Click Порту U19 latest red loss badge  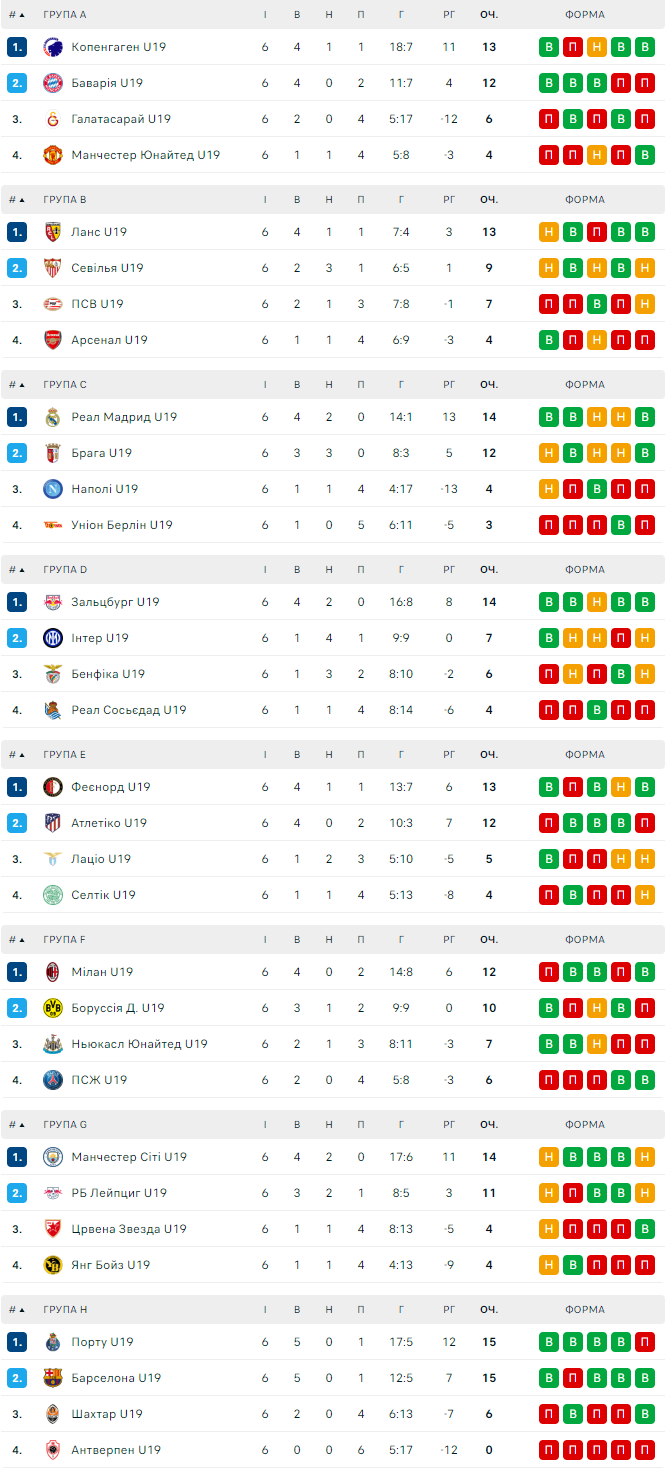[x=645, y=1342]
